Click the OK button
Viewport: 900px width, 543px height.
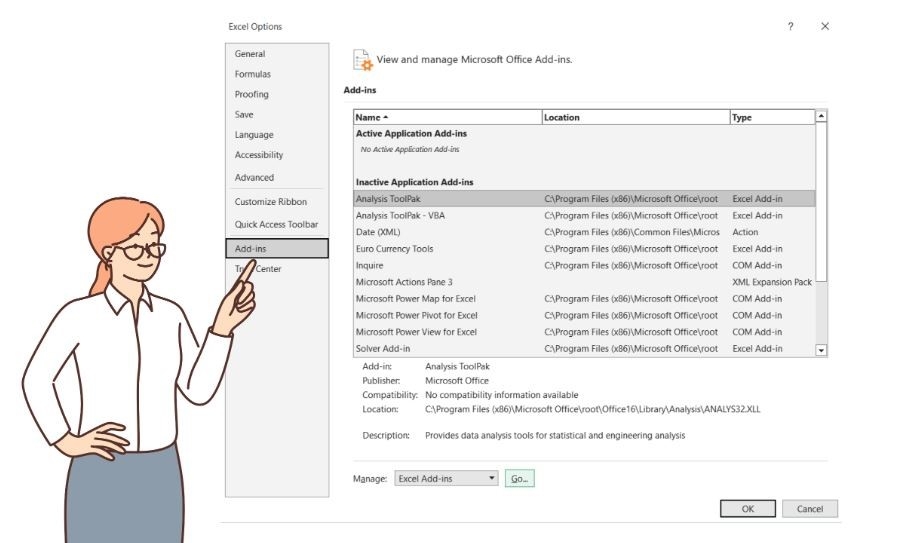click(x=748, y=509)
